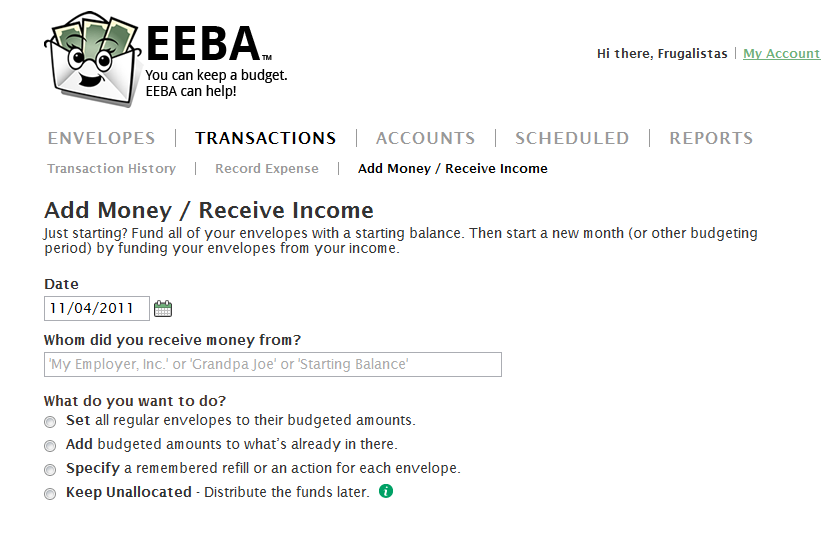This screenshot has height=554, width=827.
Task: Click the Add Money / Receive Income sub-menu item
Action: (x=453, y=169)
